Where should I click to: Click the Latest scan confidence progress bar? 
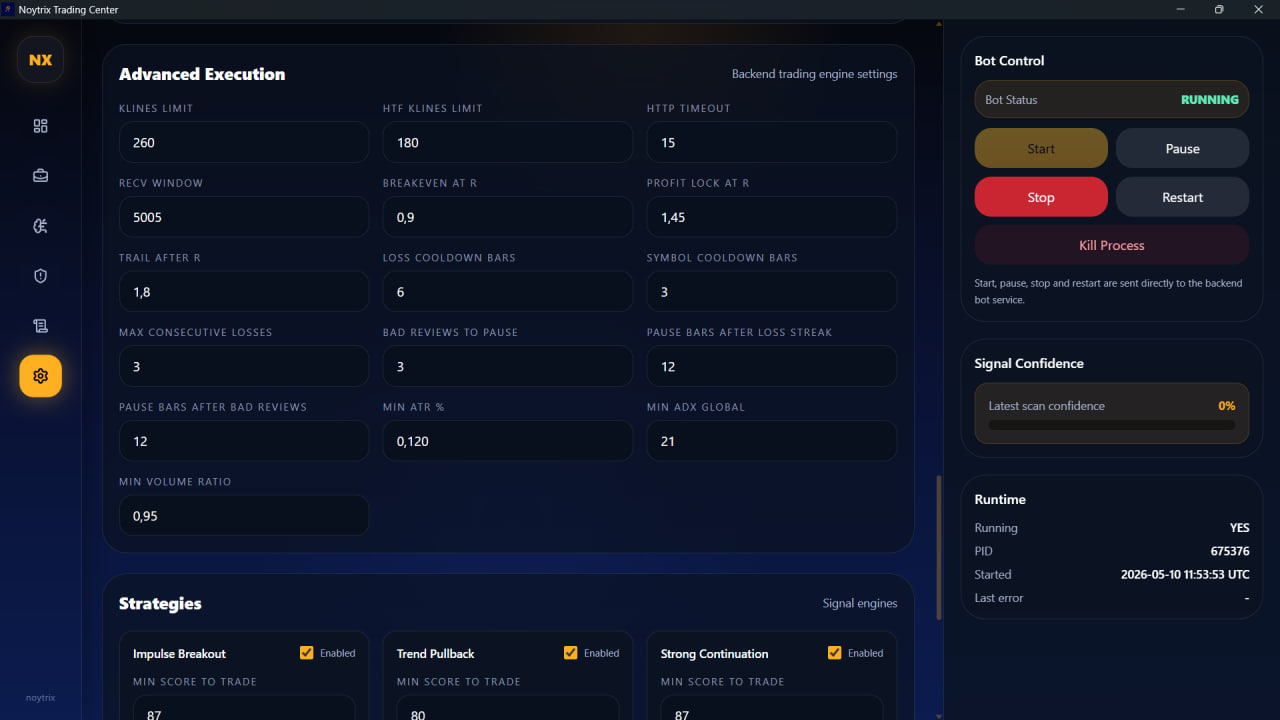[x=1112, y=425]
